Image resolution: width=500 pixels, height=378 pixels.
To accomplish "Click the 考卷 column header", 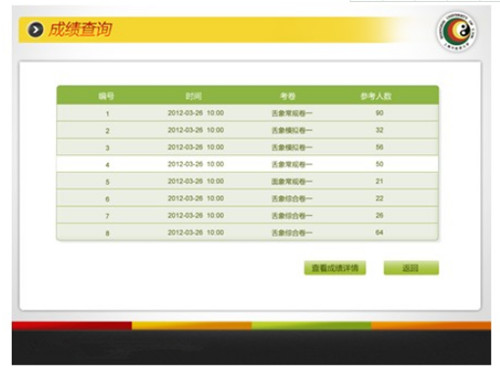I will coord(288,96).
